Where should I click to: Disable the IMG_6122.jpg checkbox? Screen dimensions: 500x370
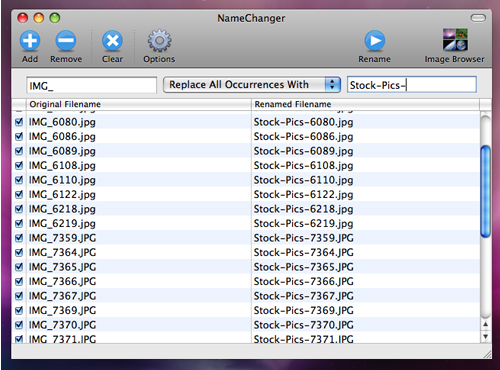tap(19, 194)
